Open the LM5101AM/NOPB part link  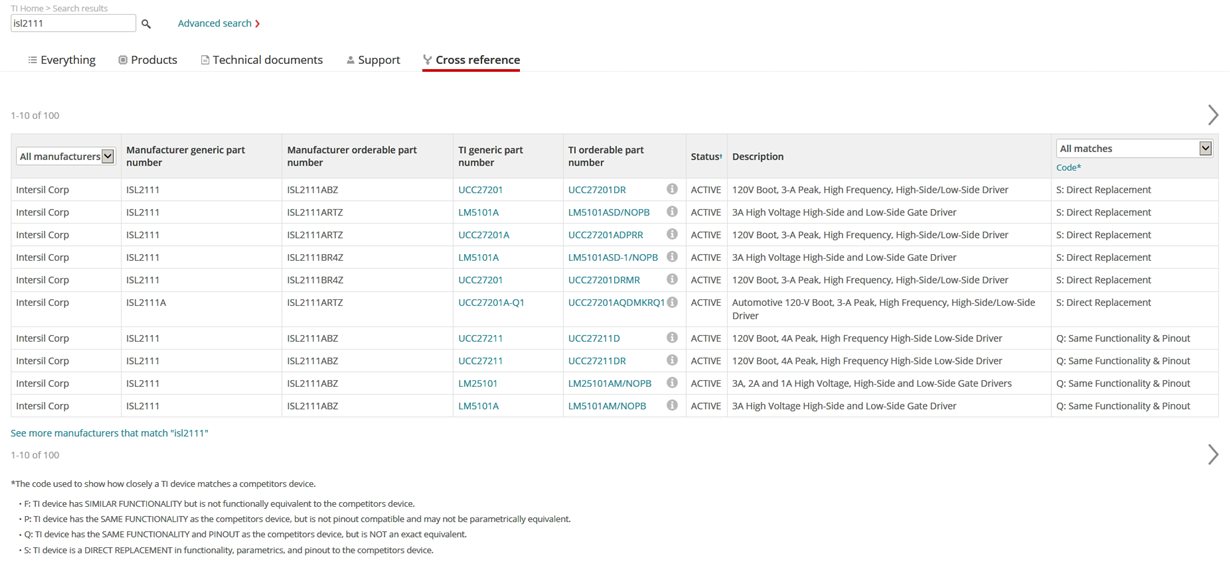click(607, 406)
